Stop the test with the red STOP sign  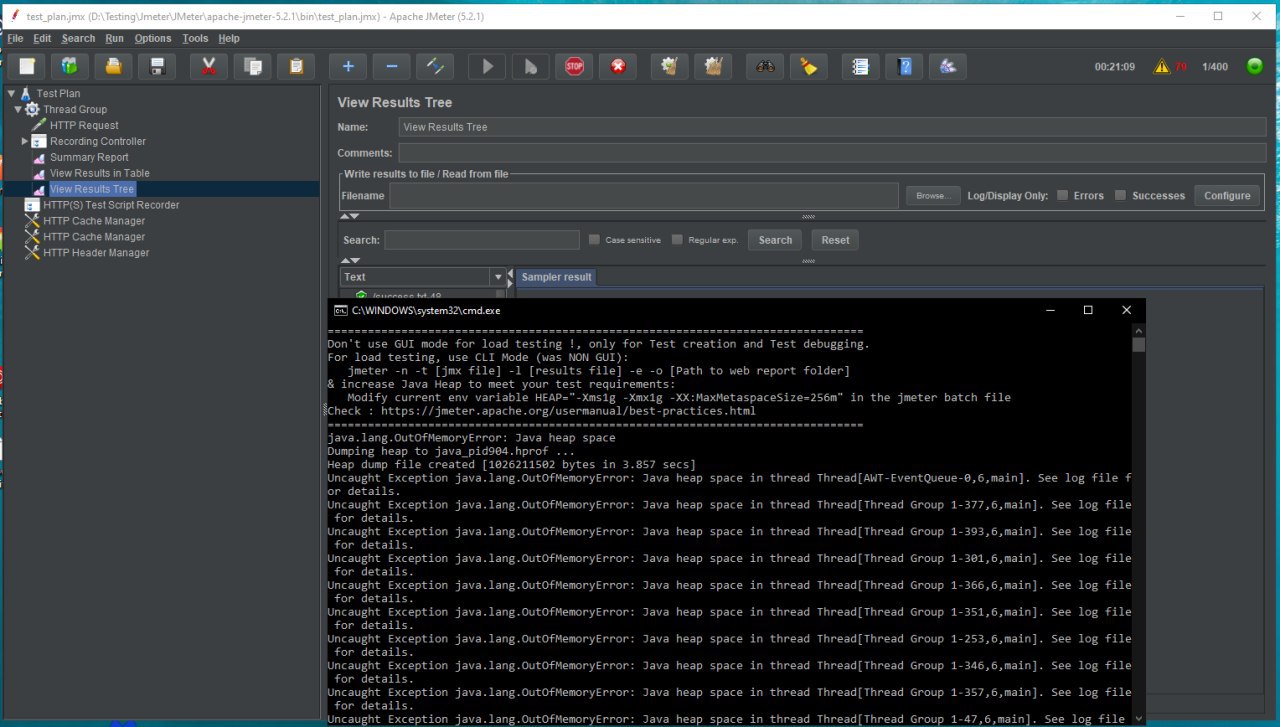pos(574,67)
